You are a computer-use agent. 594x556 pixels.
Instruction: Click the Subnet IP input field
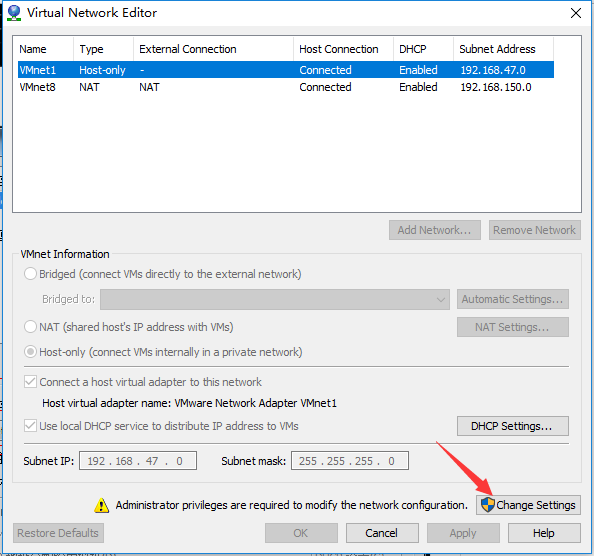click(x=138, y=461)
